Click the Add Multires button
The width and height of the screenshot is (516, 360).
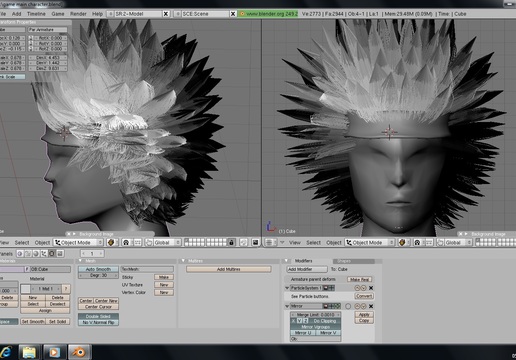coord(229,269)
